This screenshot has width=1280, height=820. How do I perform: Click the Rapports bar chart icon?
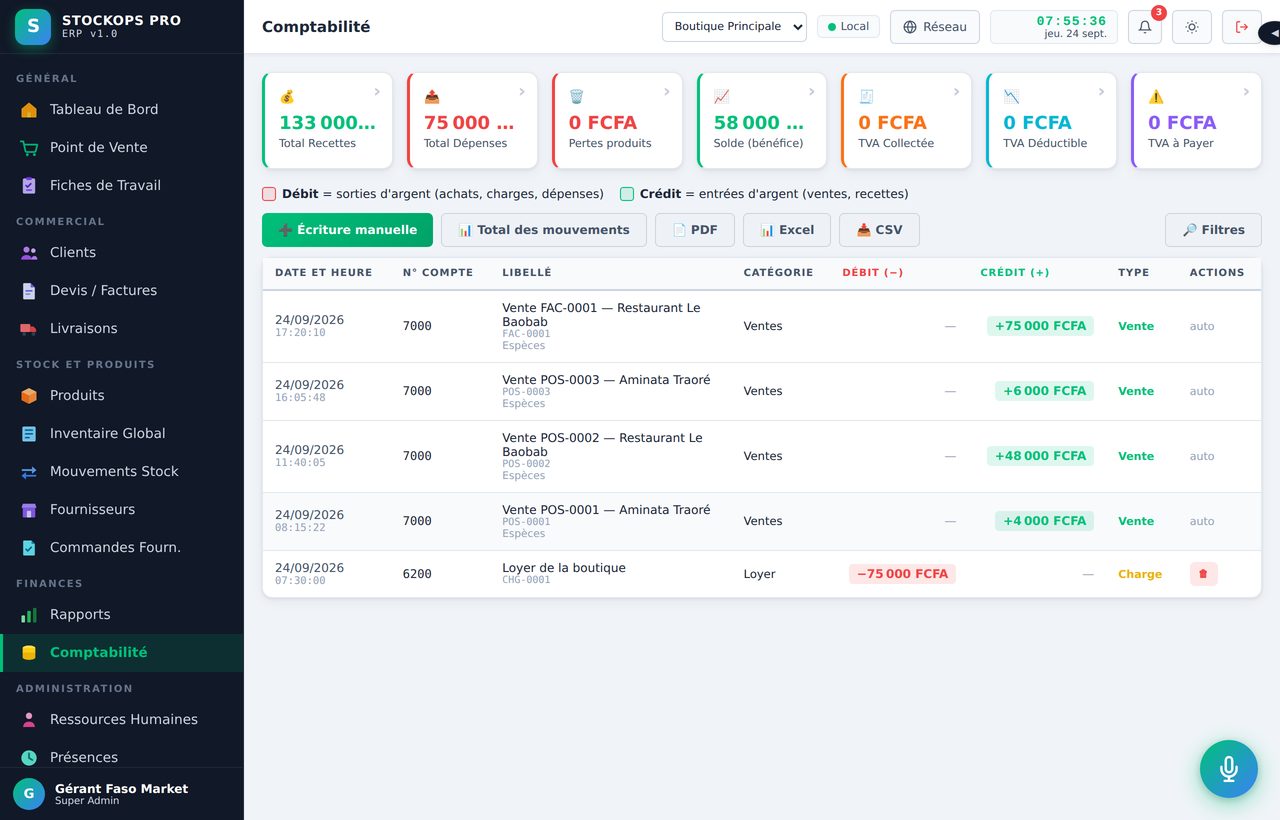(x=29, y=615)
